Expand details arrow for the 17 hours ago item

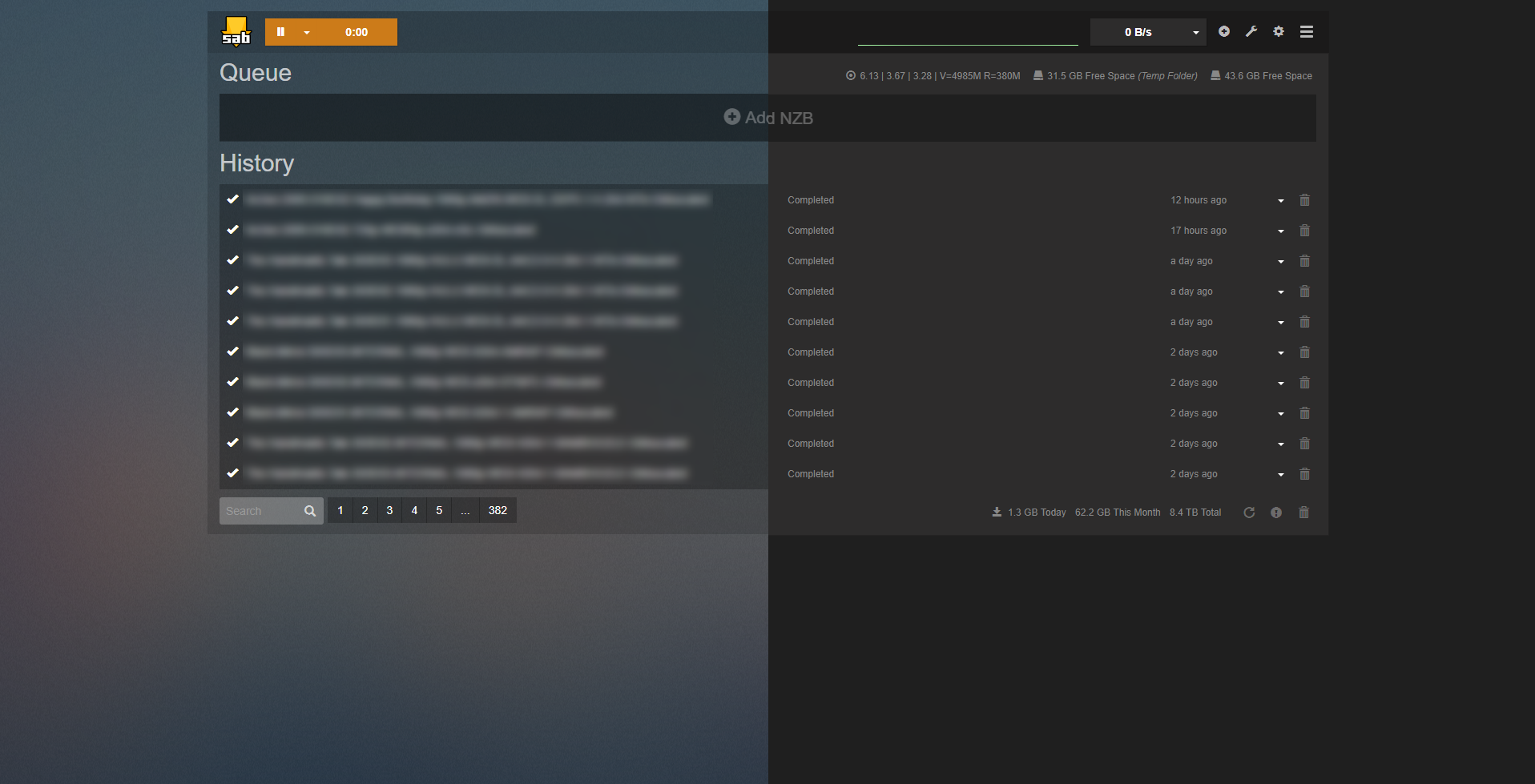pyautogui.click(x=1281, y=231)
